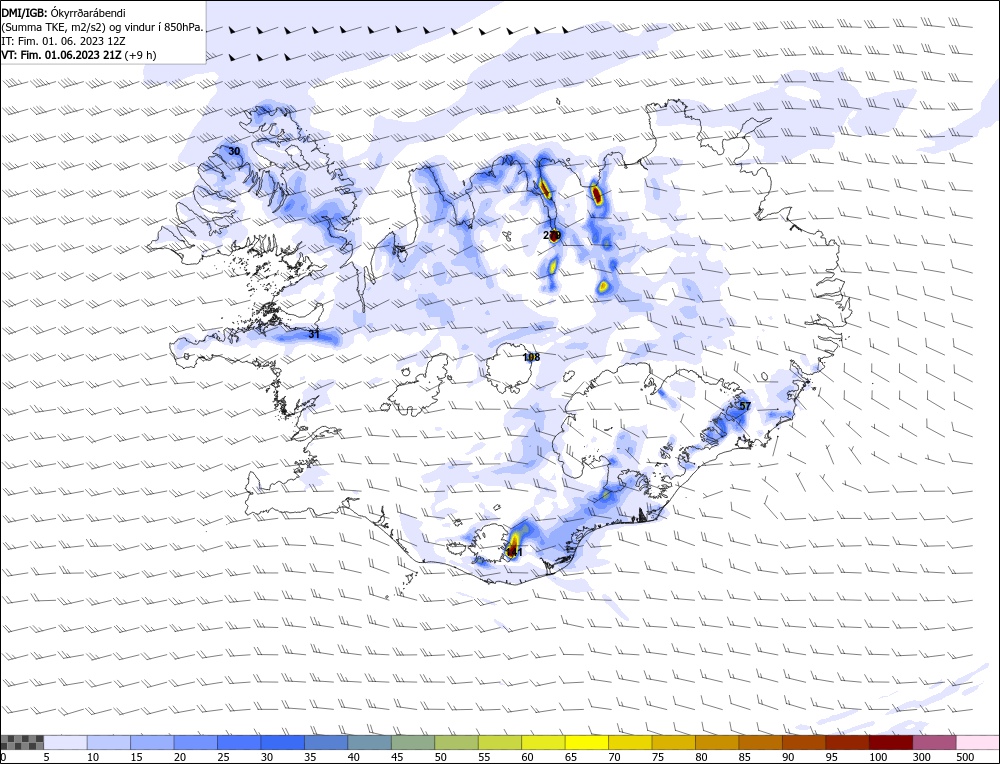Click the 'VT: Fim. 01.06.2023 21Z (+9 h)' line
Viewport: 1000px width, 764px height.
tap(78, 55)
